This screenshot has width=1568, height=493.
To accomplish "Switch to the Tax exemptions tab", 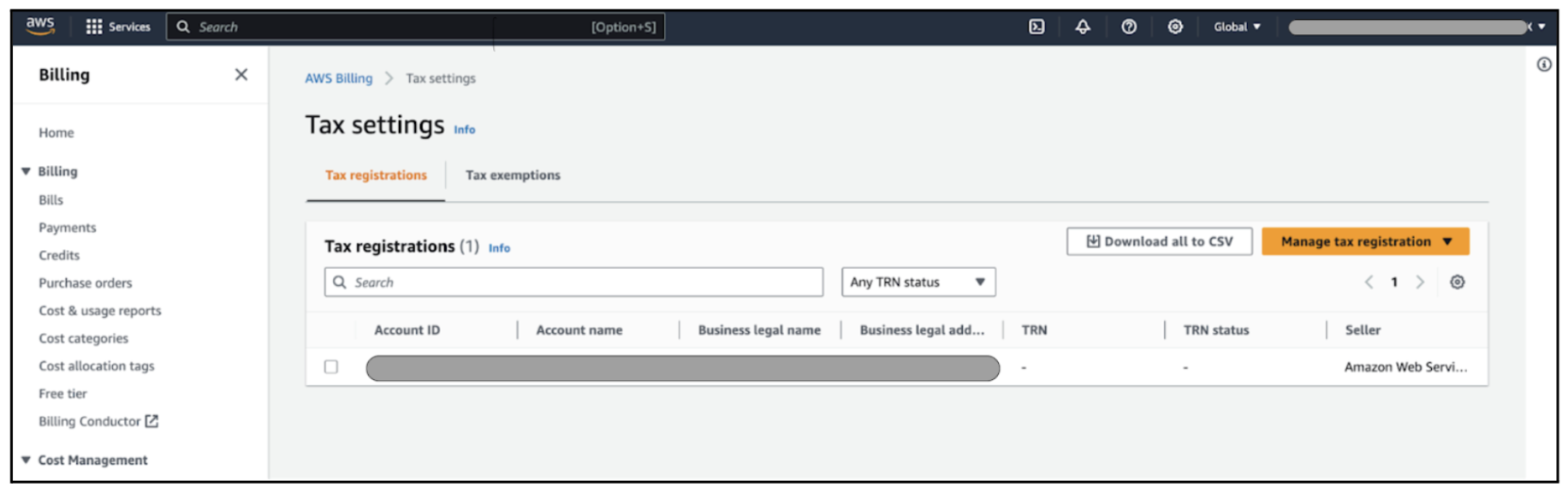I will (x=513, y=175).
